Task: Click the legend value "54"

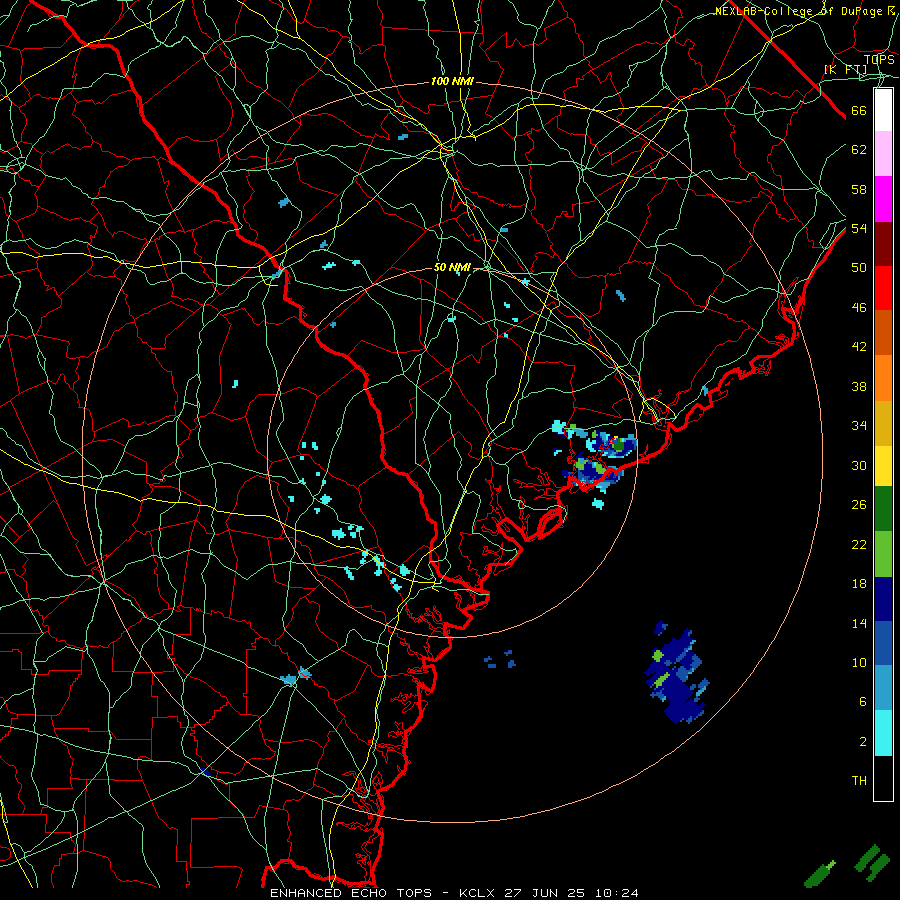Action: tap(859, 229)
